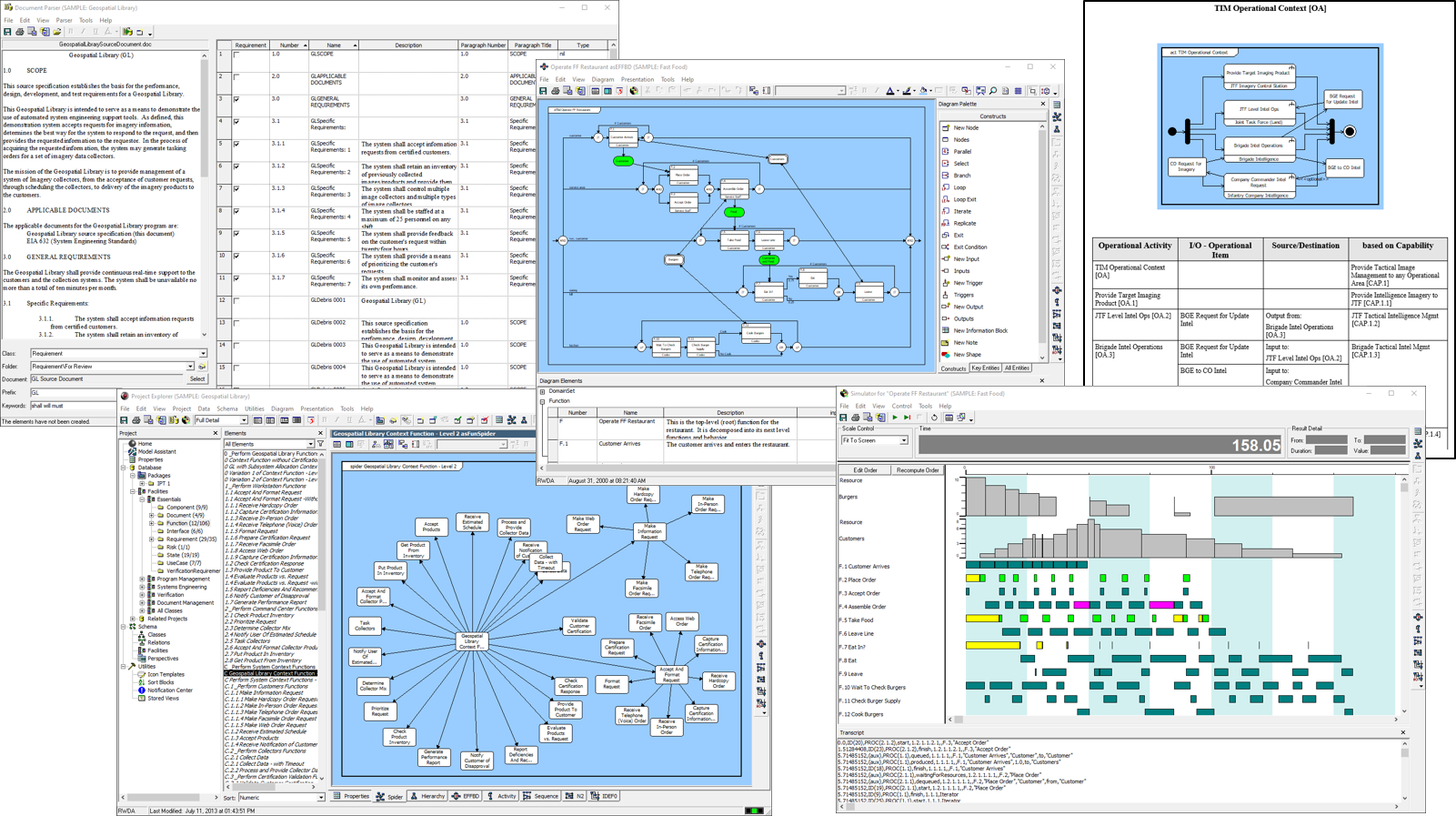This screenshot has height=816, width=1456.
Task: Uncheck Requirement box for row 4
Action: [x=236, y=121]
